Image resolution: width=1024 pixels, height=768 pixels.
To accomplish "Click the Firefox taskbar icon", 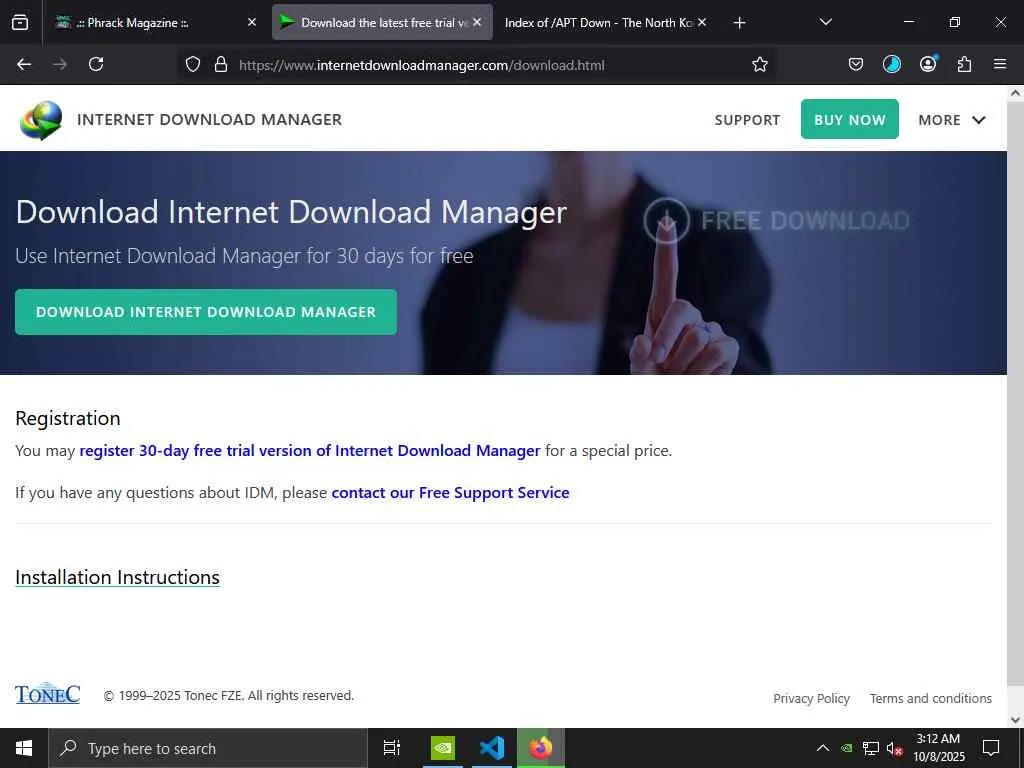I will 541,748.
